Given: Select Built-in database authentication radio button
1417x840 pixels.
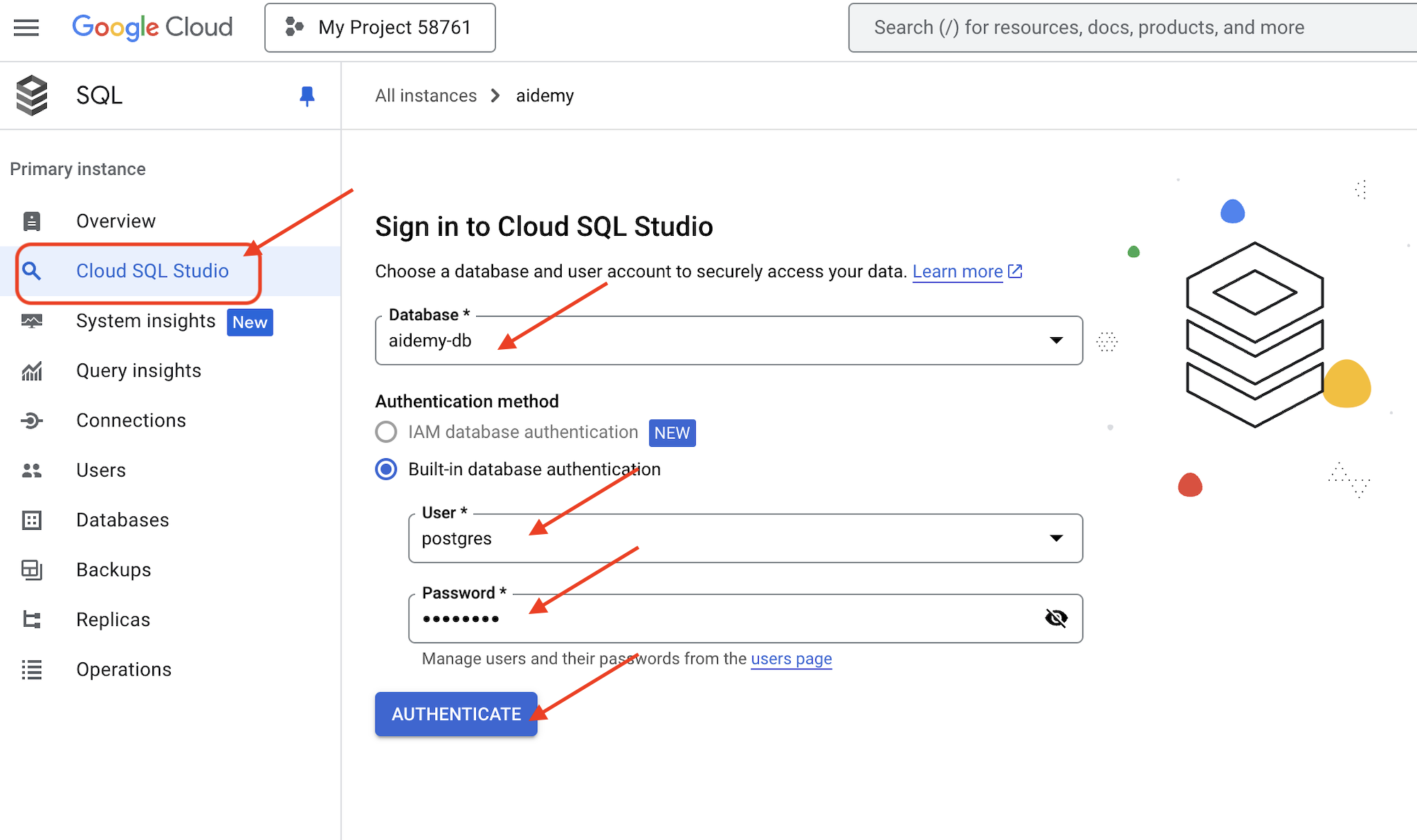Looking at the screenshot, I should tap(386, 469).
